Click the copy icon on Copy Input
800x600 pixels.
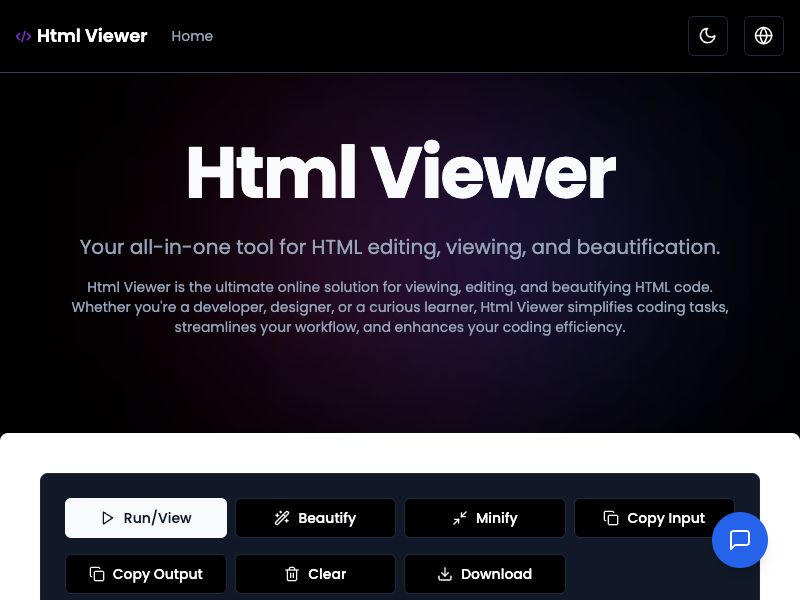point(611,518)
